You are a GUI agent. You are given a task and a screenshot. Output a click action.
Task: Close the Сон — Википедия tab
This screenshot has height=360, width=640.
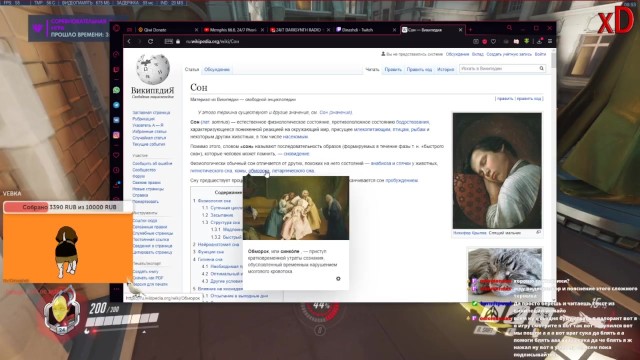[460, 30]
